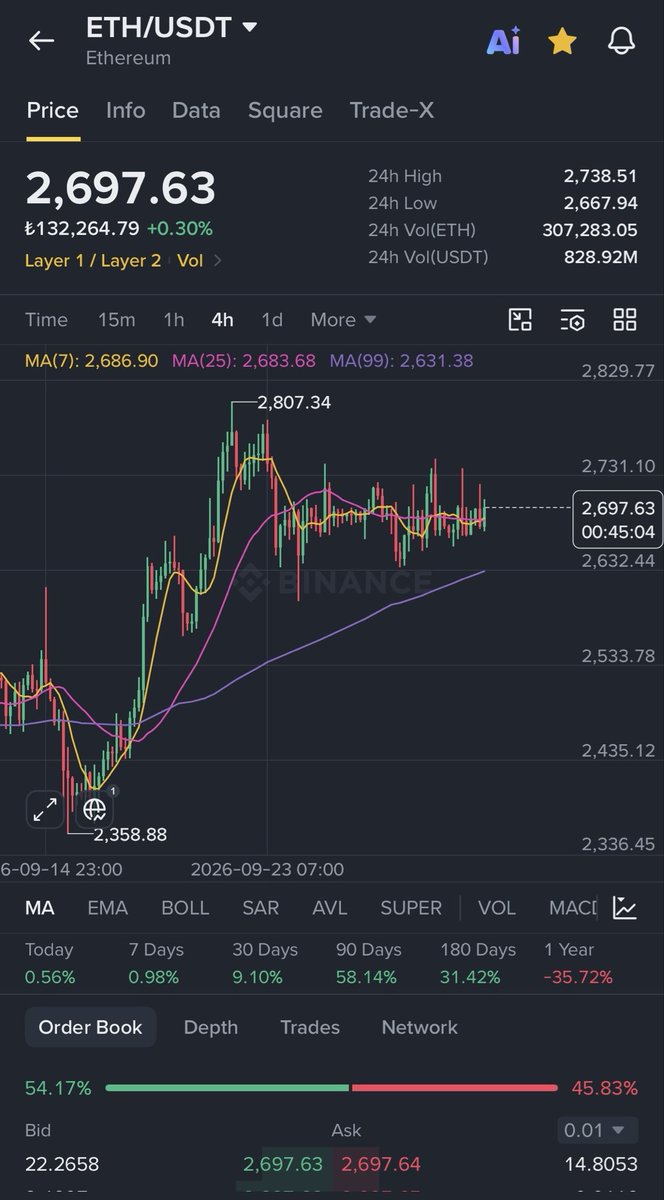The image size is (664, 1200).
Task: Click the ask price 2,697.64 in order book
Action: pos(381,1165)
